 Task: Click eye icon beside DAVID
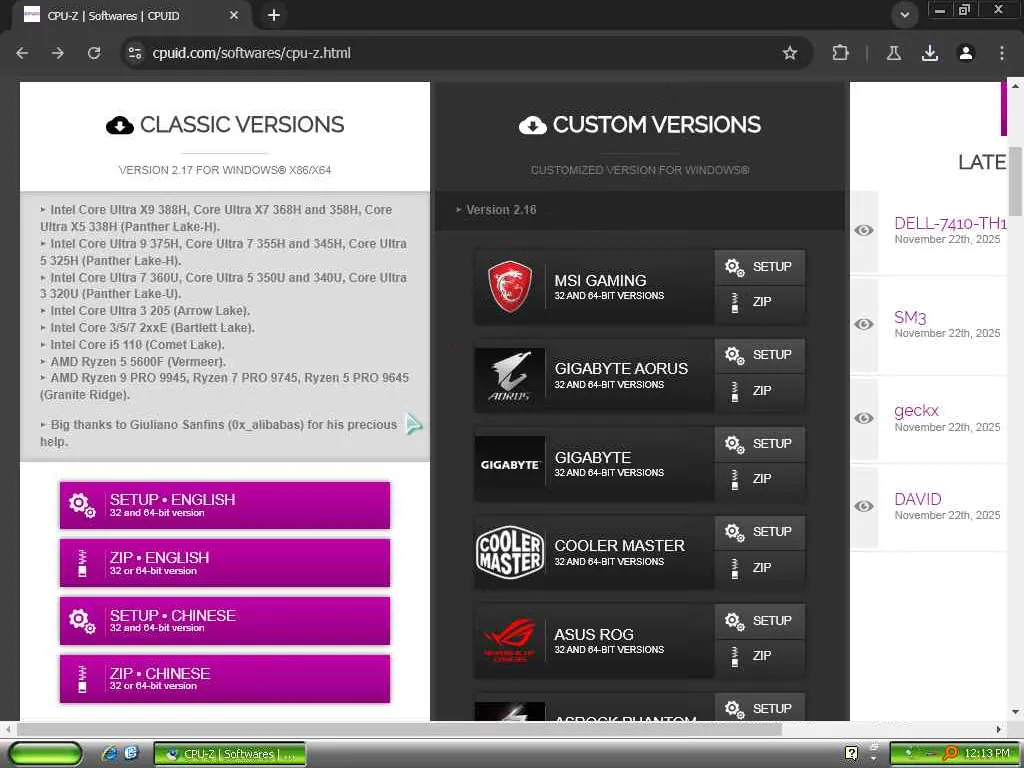863,506
